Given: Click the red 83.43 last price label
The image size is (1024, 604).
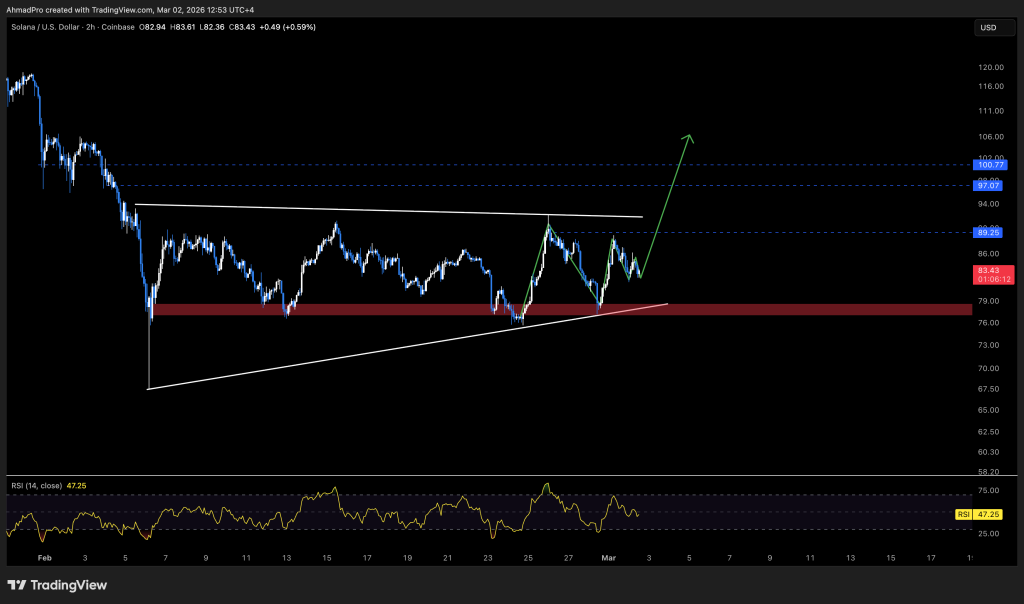Looking at the screenshot, I should coord(989,268).
